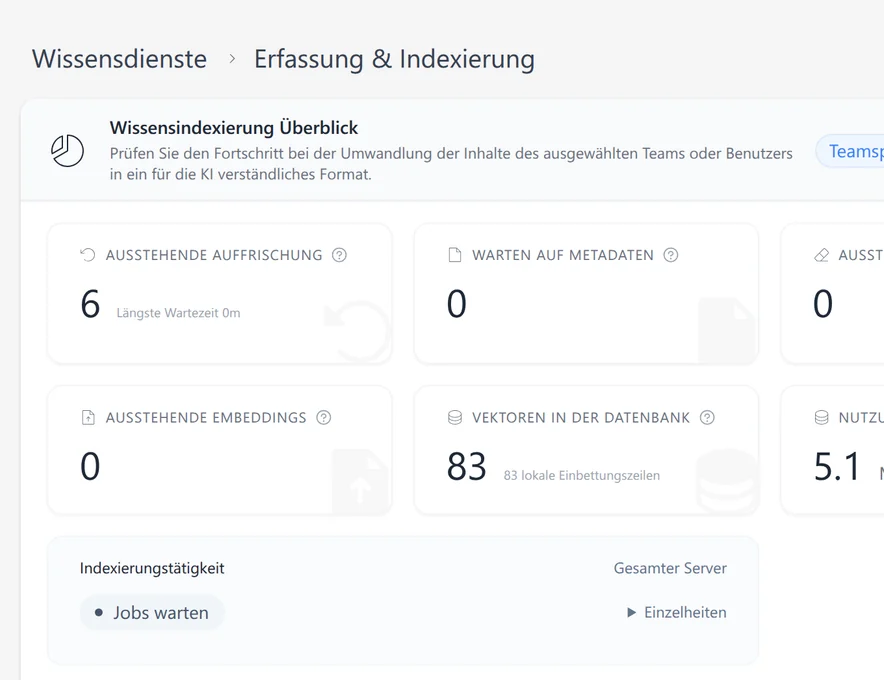Screen dimensions: 884x680
Task: Click the database icon beside Nutzu label
Action: point(821,417)
